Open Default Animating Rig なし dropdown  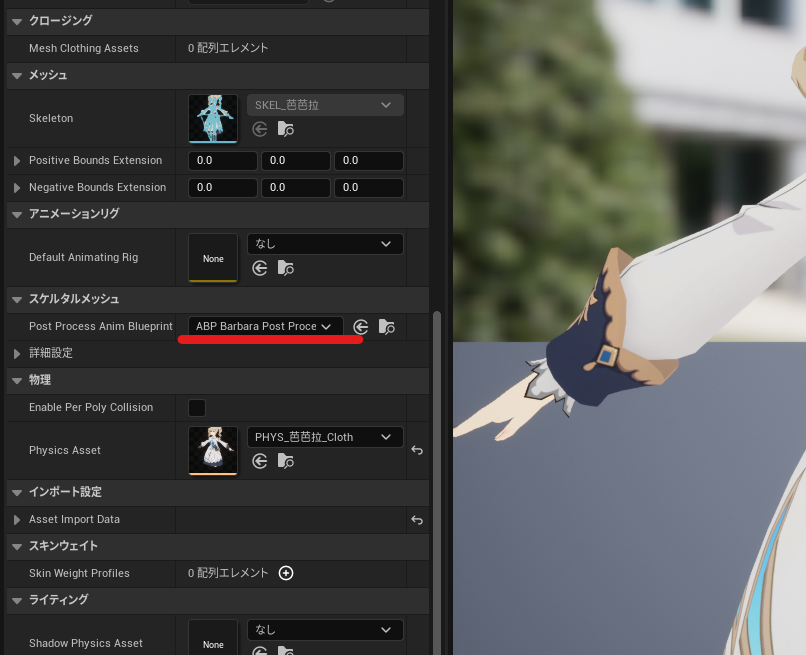(x=325, y=244)
